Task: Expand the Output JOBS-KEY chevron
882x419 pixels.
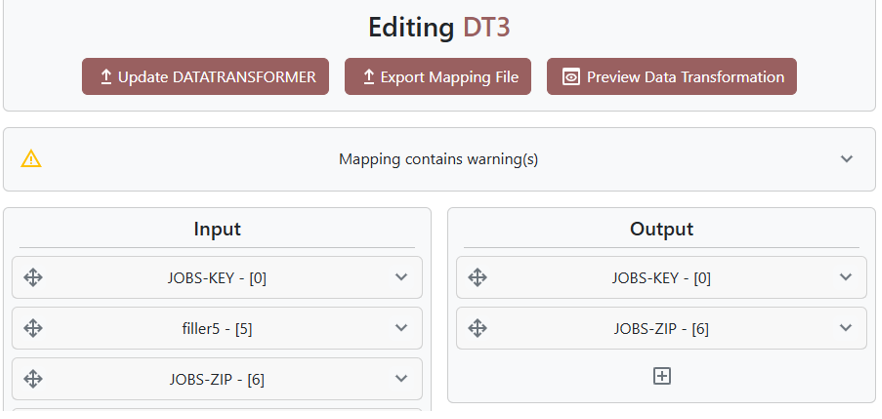Action: tap(845, 278)
